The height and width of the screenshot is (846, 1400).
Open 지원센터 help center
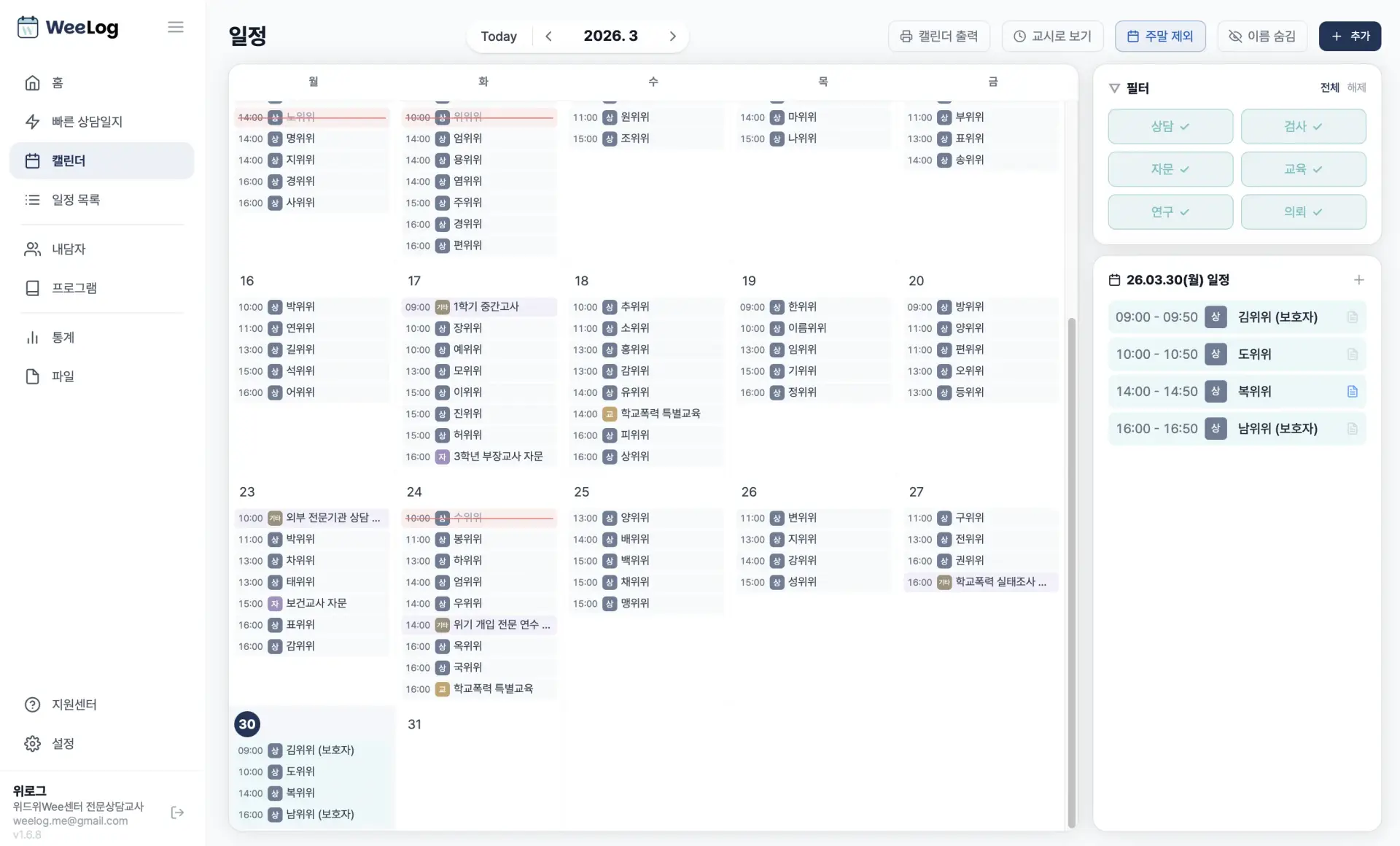click(74, 705)
